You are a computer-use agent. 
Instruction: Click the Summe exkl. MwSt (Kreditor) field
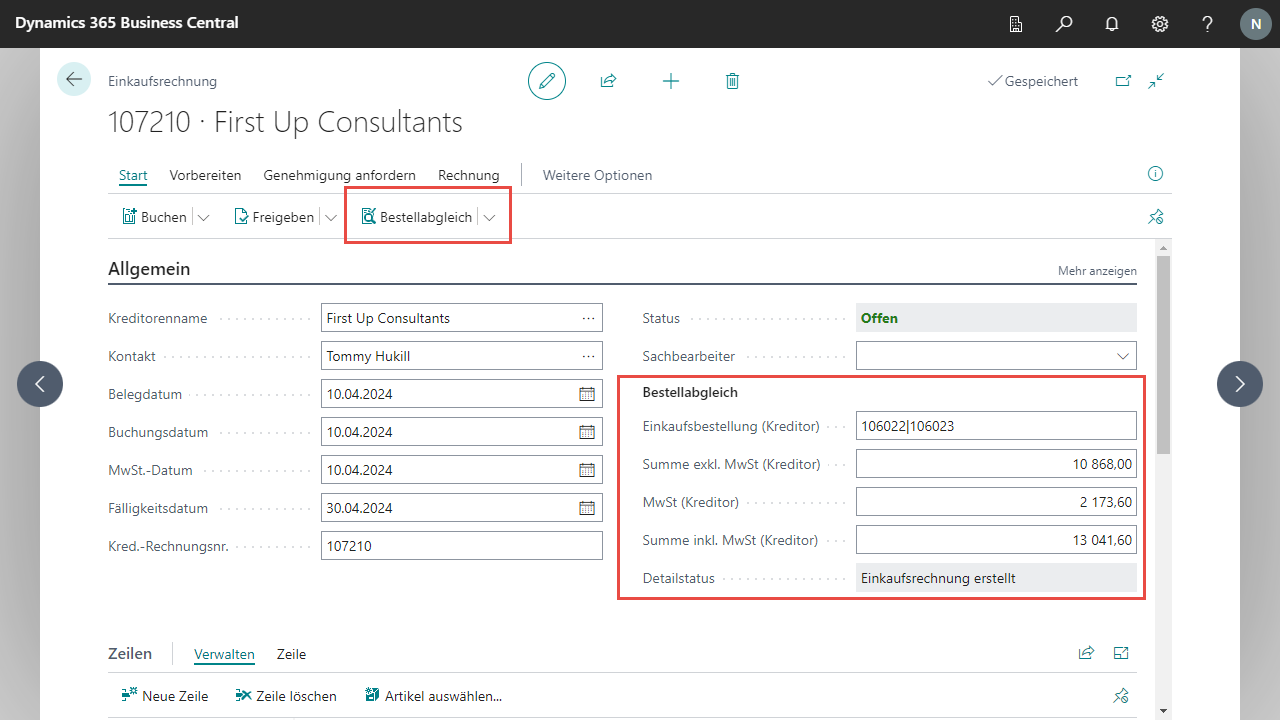click(996, 464)
